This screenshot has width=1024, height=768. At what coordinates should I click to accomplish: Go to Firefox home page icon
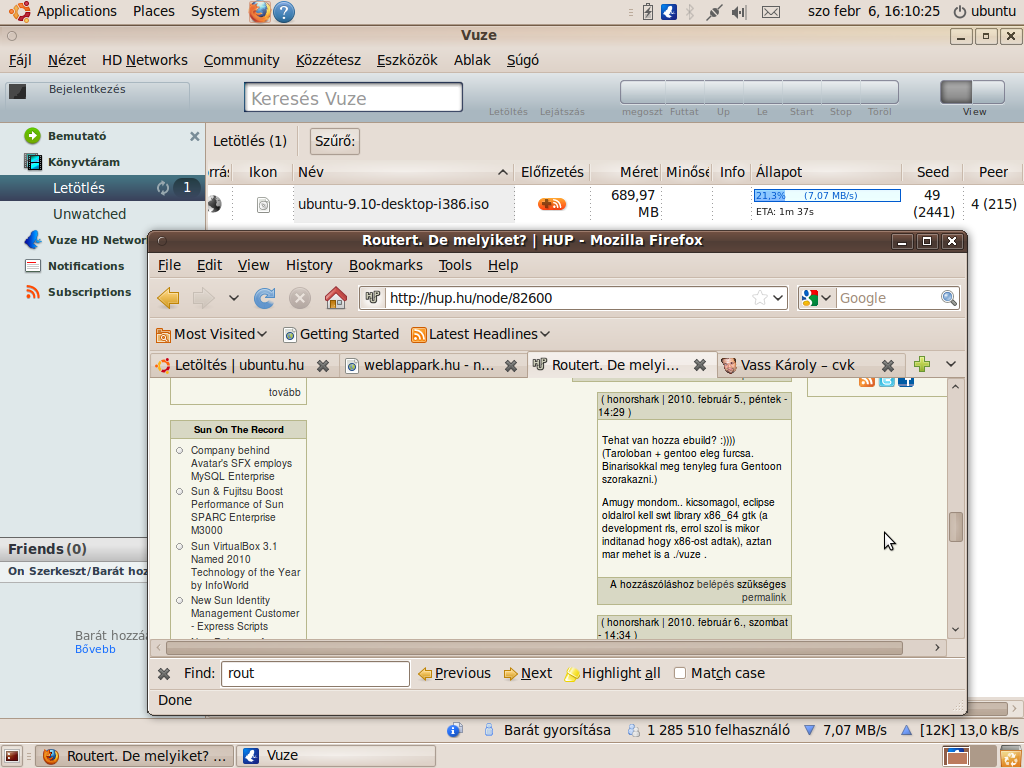(336, 298)
